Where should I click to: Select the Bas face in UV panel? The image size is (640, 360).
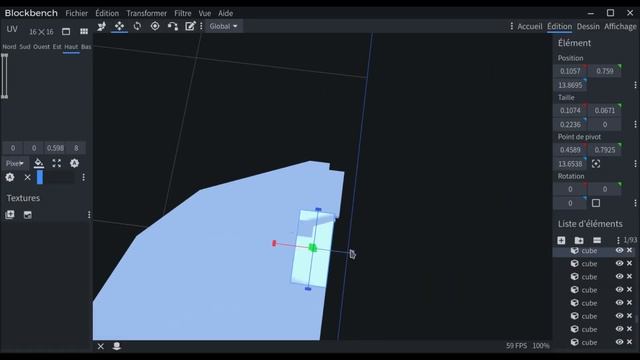86,47
